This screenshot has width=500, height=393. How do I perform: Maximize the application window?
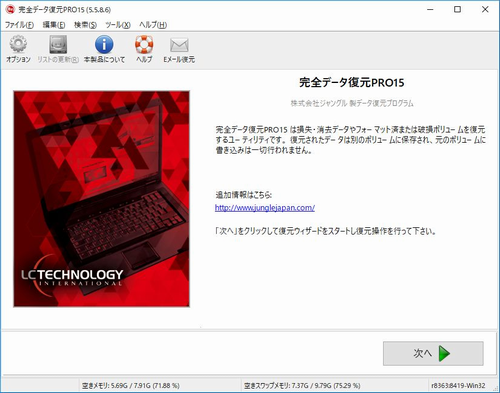tap(458, 9)
